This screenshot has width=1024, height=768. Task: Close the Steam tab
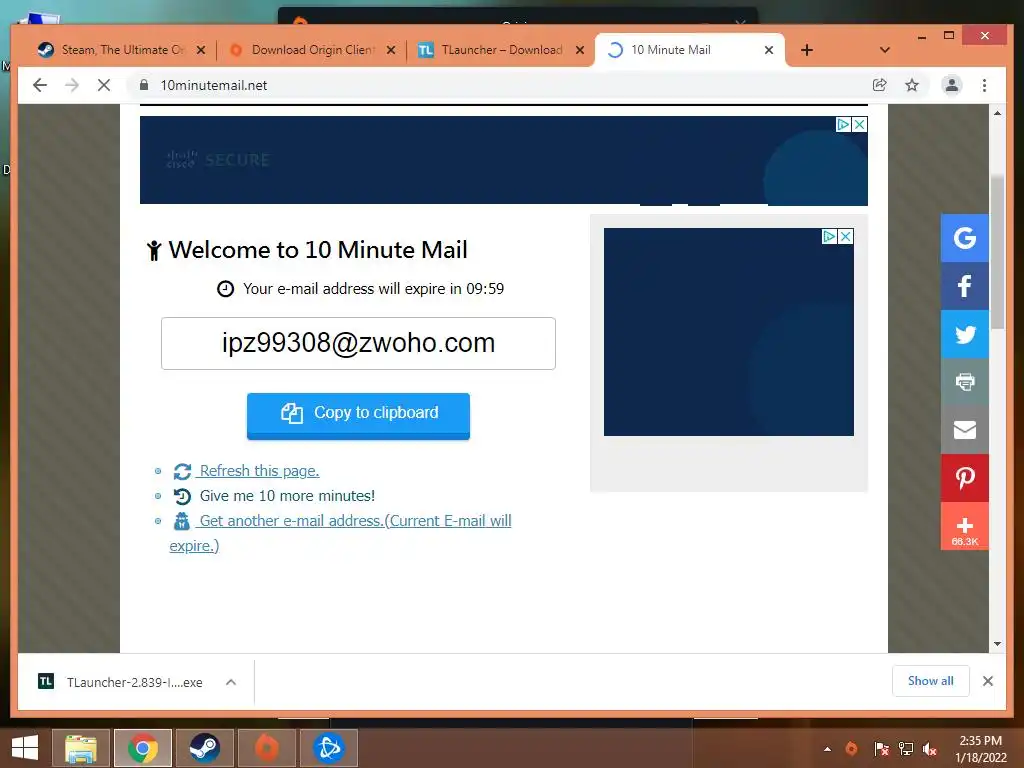(200, 50)
